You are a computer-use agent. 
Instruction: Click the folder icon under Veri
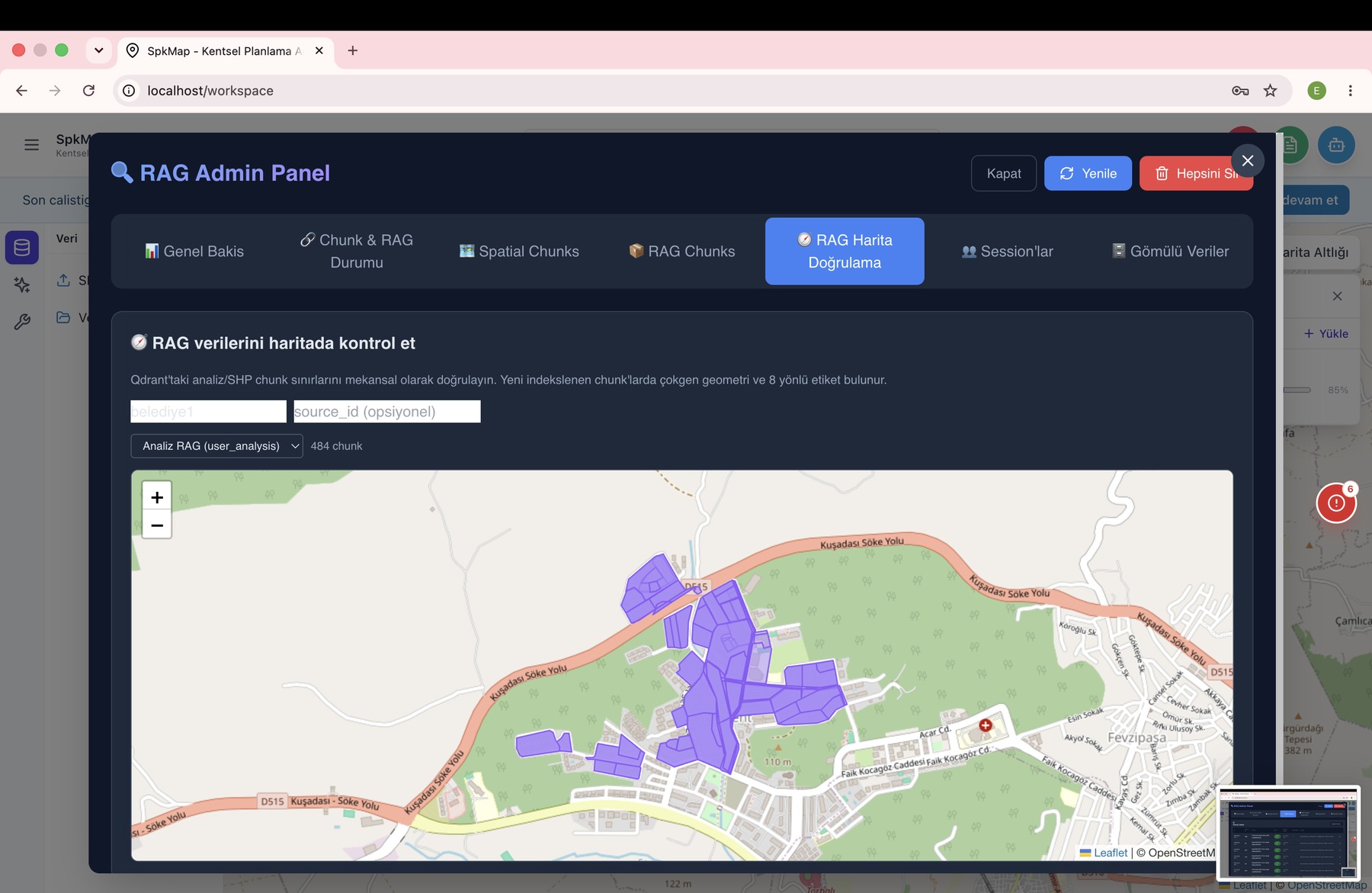(x=63, y=317)
